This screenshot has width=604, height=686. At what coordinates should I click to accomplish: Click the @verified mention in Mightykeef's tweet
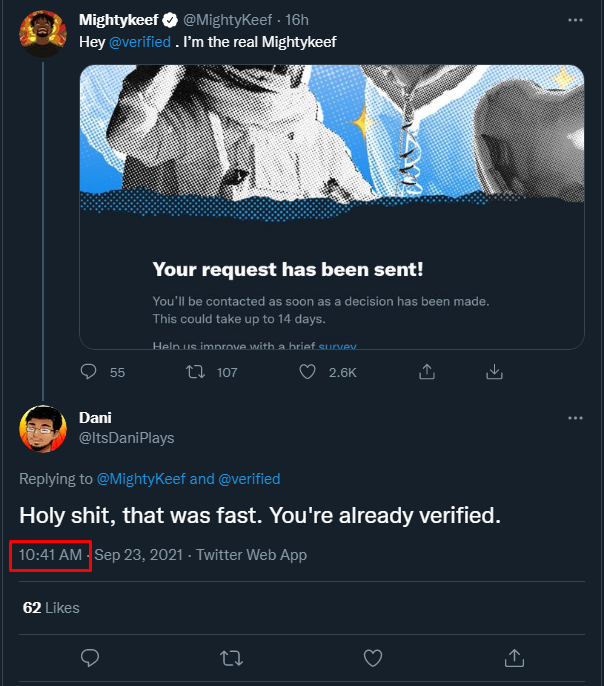coord(140,42)
